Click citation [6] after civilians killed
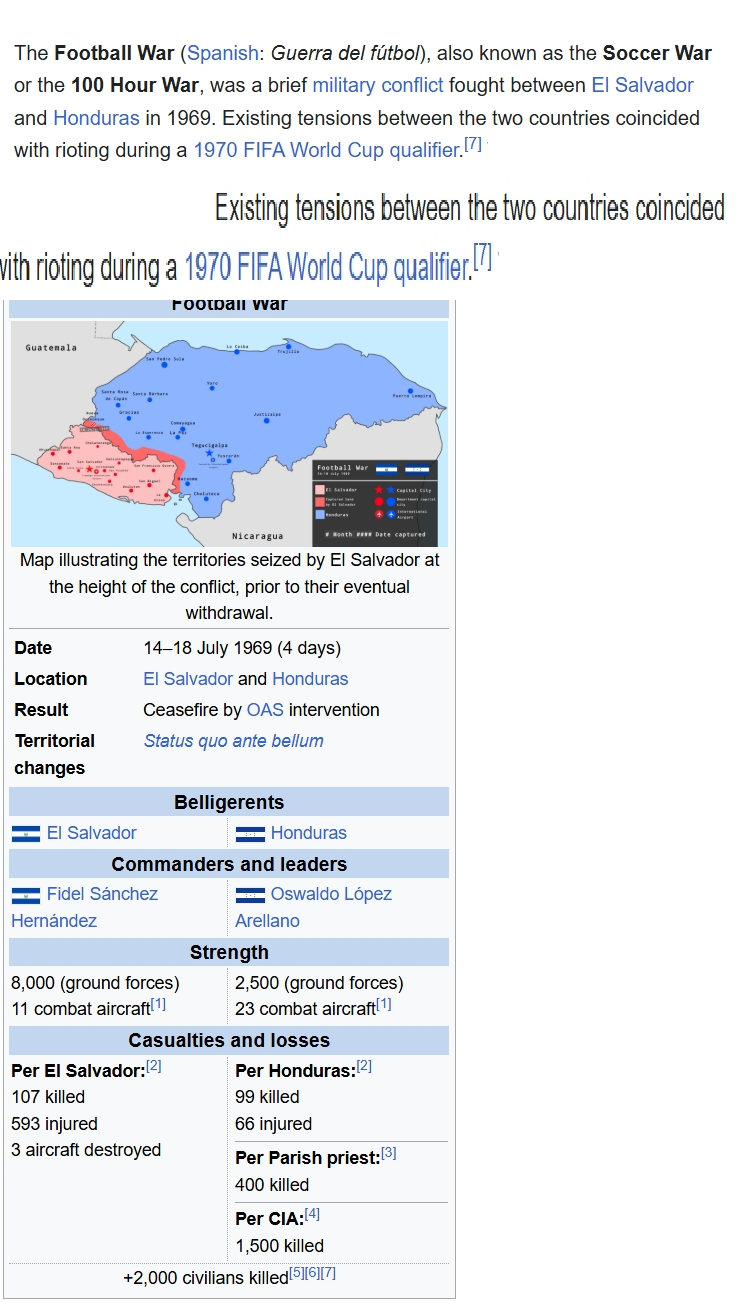The image size is (740, 1307). click(312, 1273)
